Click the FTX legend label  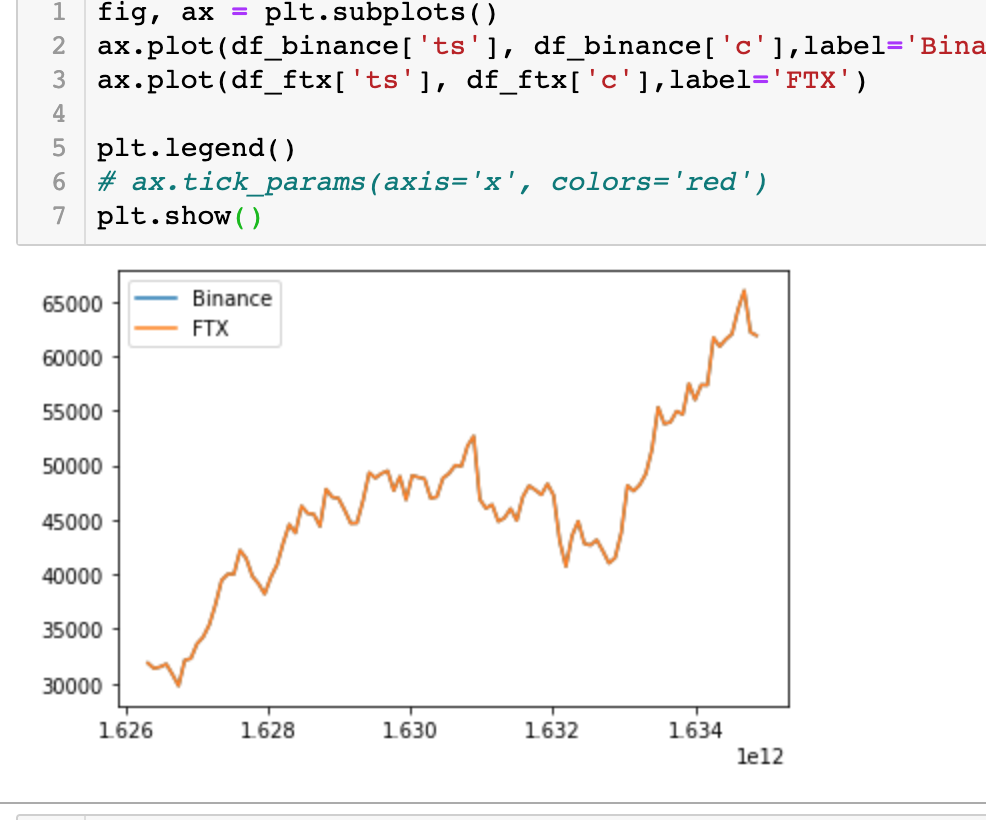(210, 328)
